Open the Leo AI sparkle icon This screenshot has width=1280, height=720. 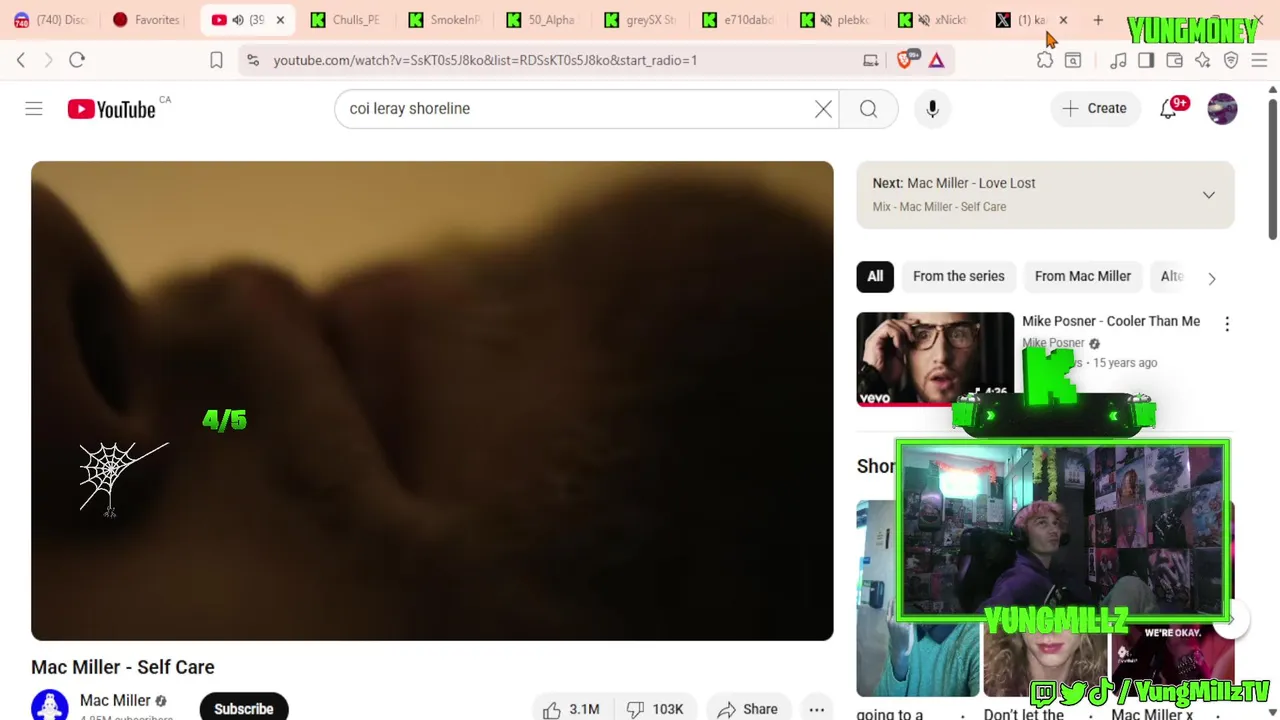click(1203, 60)
